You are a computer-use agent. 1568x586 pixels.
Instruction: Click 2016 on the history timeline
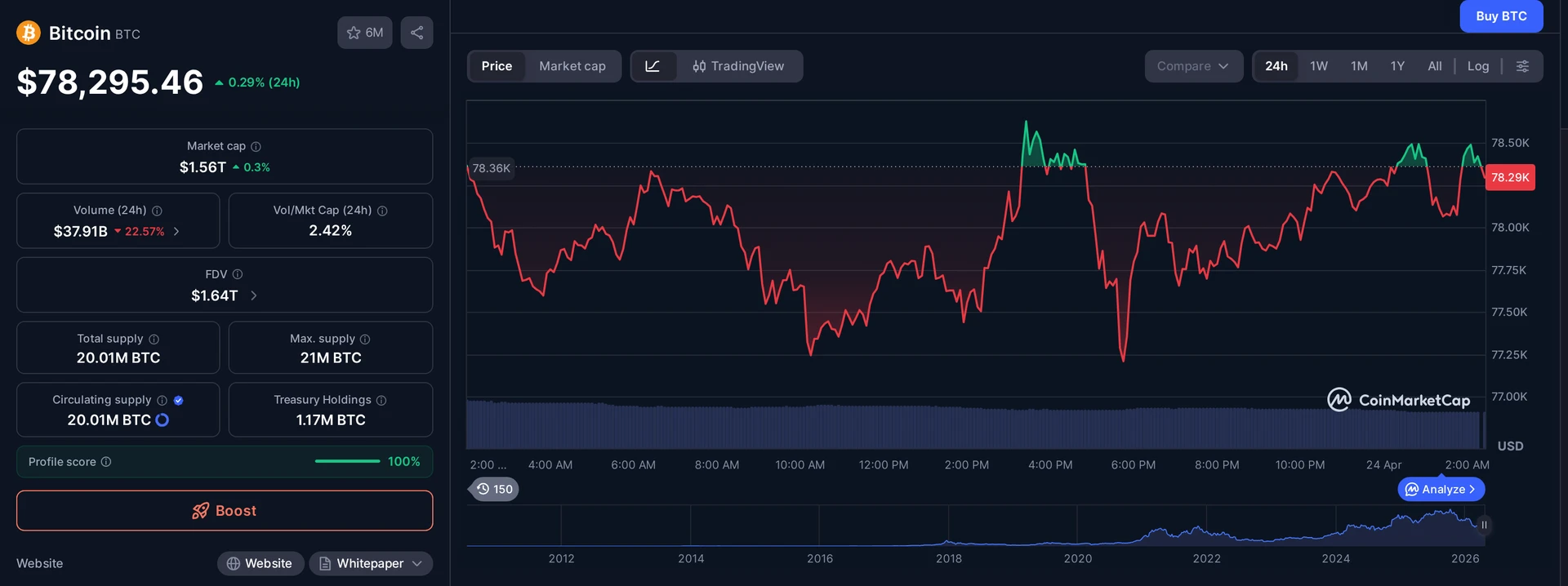pos(820,558)
